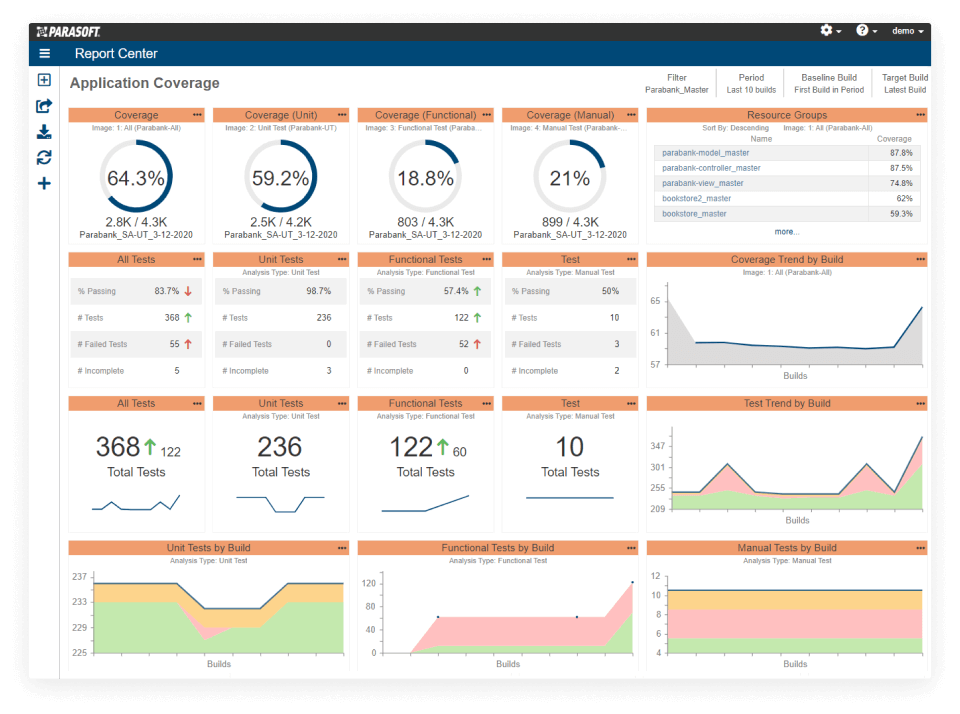The width and height of the screenshot is (960, 714).
Task: Open parabank-view_master resource group
Action: tap(702, 183)
